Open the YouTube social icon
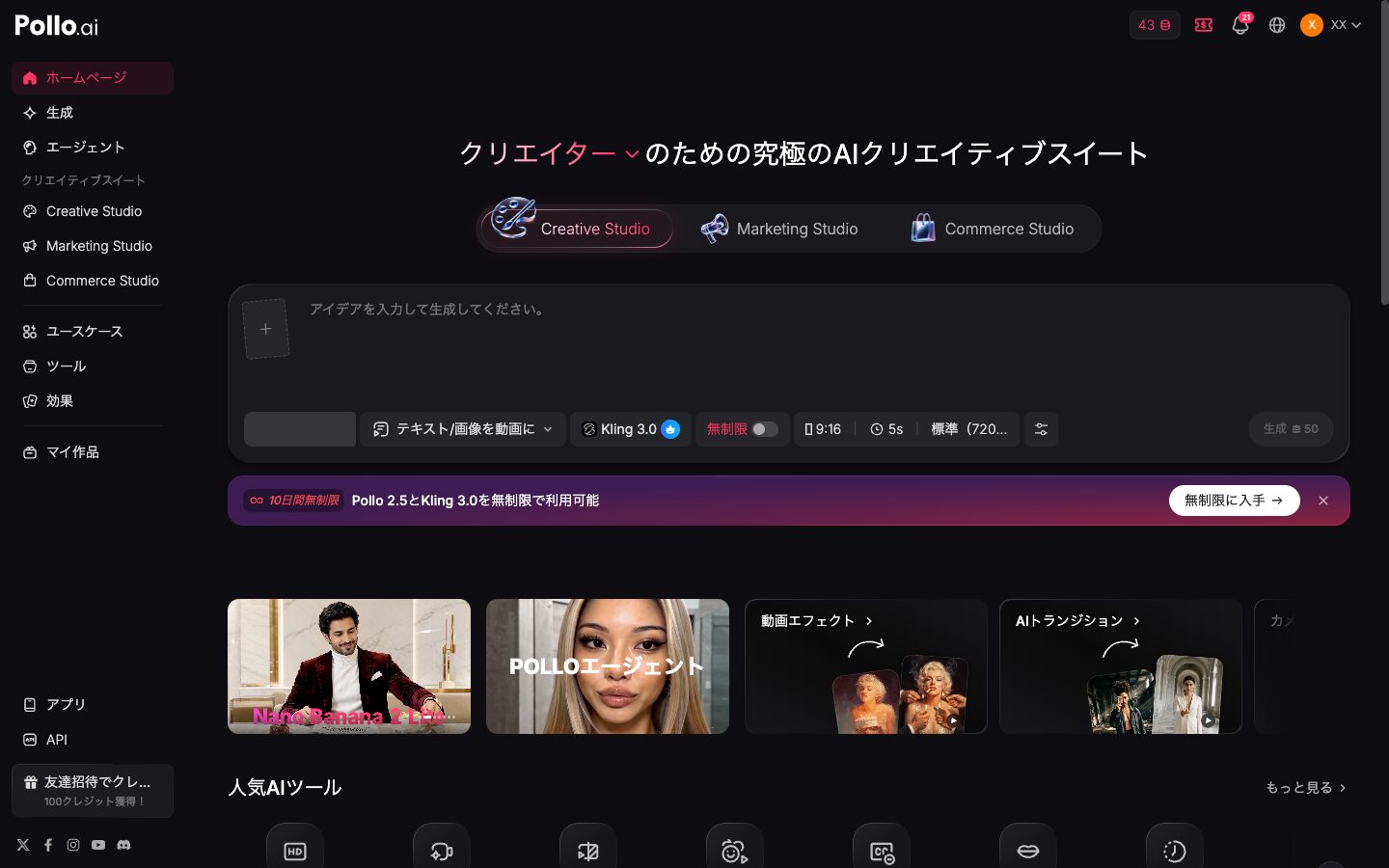1389x868 pixels. [x=98, y=845]
